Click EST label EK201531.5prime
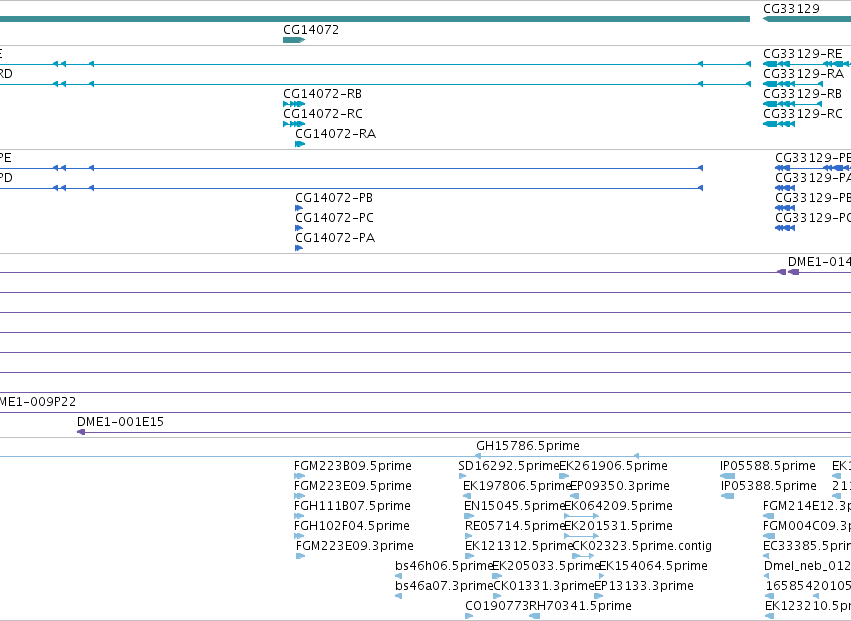The height and width of the screenshot is (621, 851). [618, 527]
